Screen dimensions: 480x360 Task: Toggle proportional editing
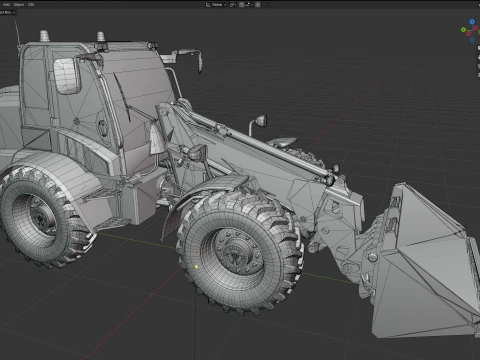coord(257,5)
